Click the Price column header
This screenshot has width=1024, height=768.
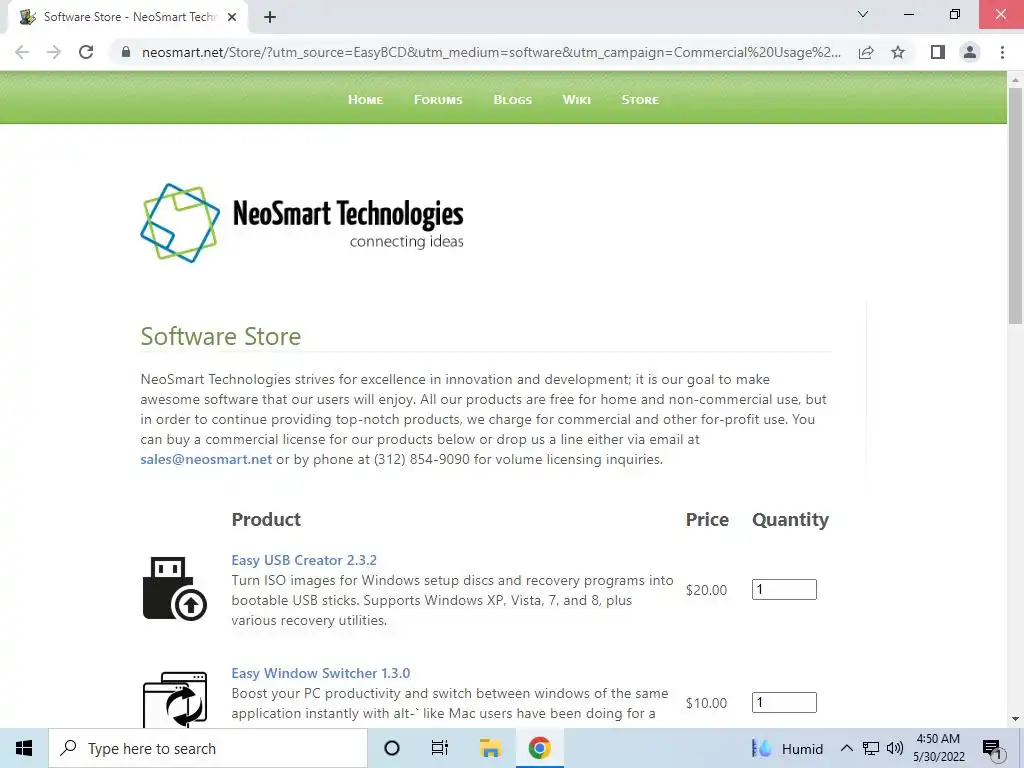707,519
